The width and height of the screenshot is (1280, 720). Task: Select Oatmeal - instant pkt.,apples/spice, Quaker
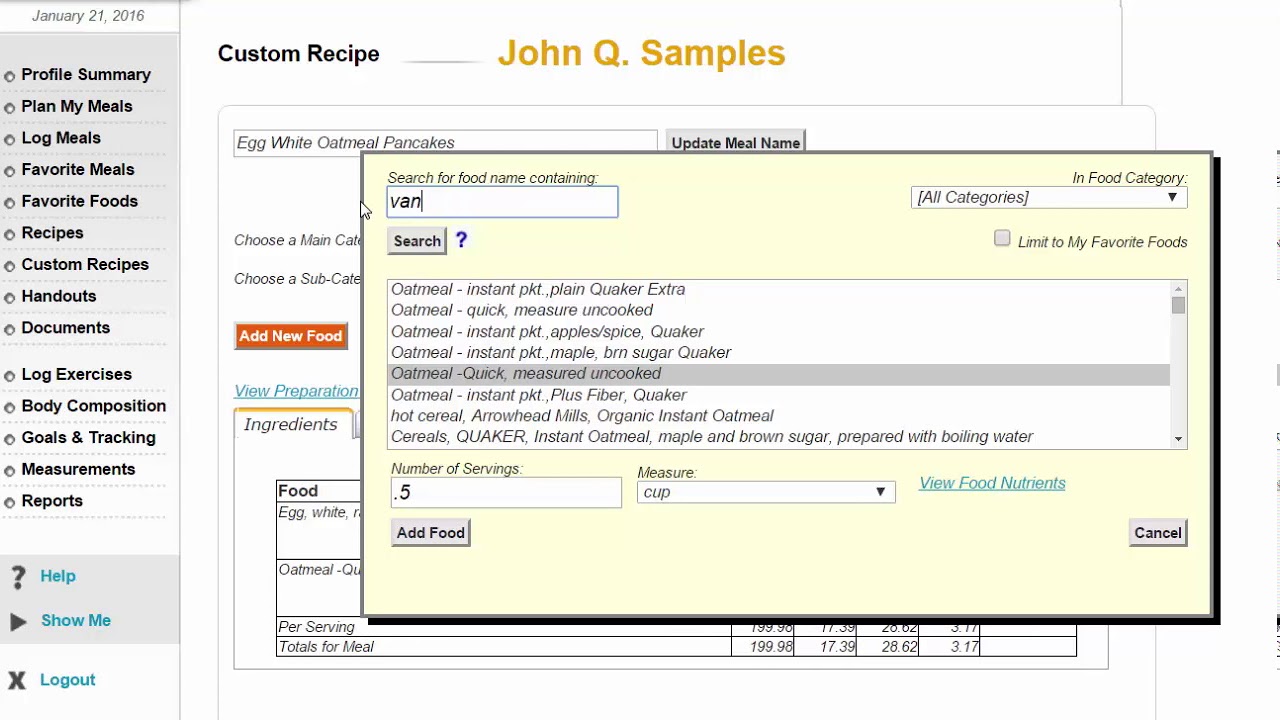[x=778, y=331]
